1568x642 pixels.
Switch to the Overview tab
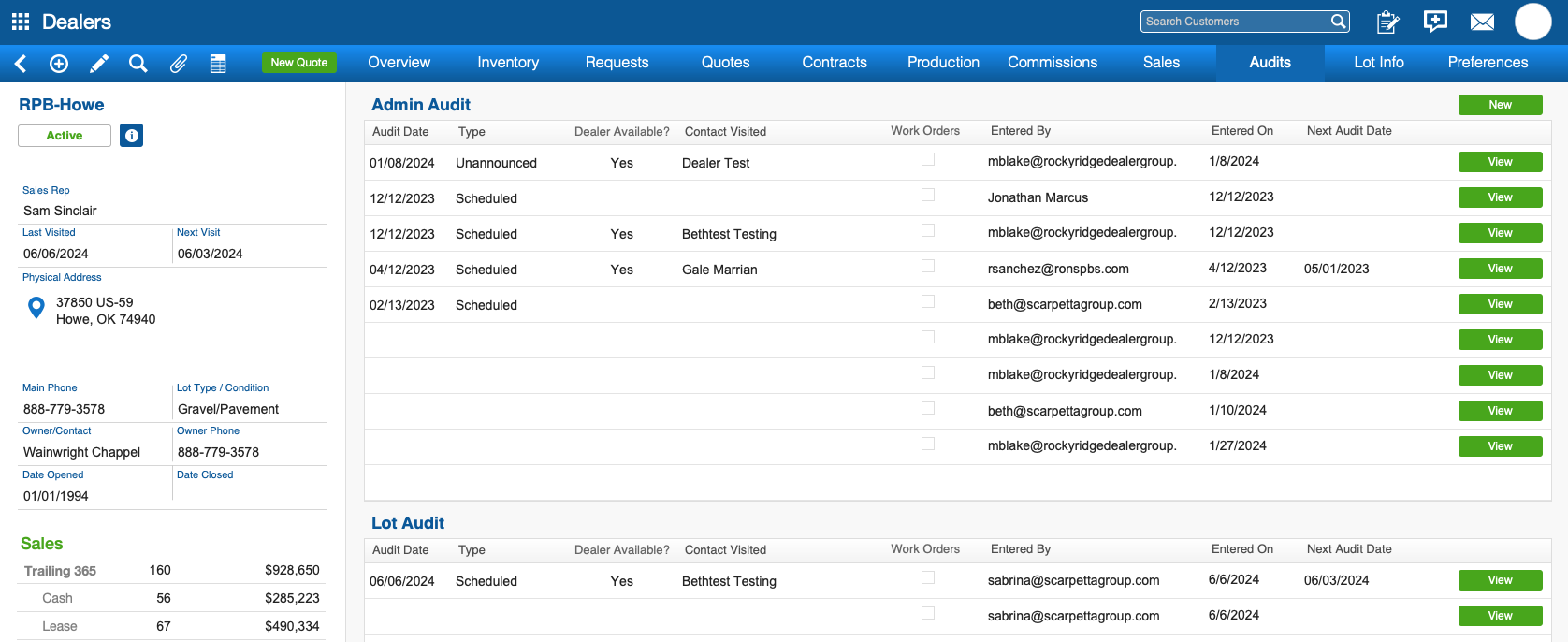click(399, 63)
